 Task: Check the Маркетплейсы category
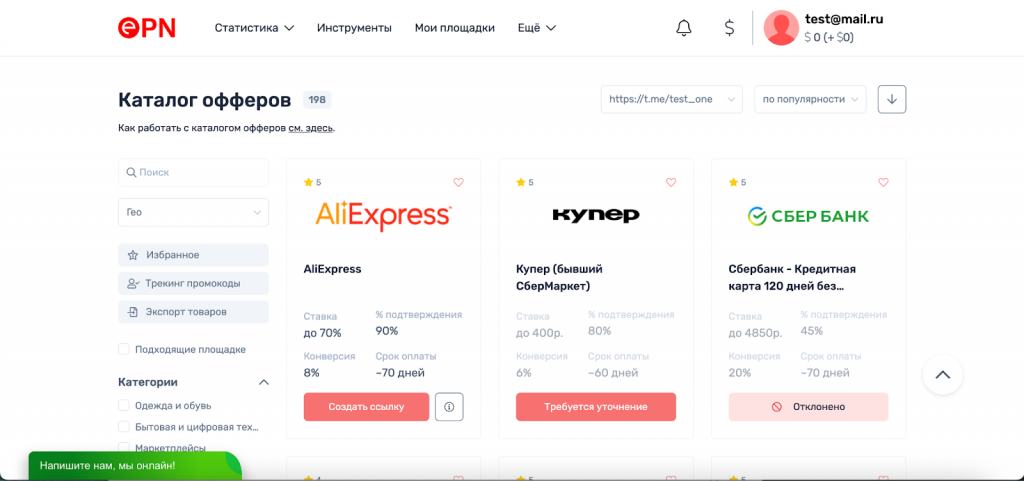[x=123, y=448]
